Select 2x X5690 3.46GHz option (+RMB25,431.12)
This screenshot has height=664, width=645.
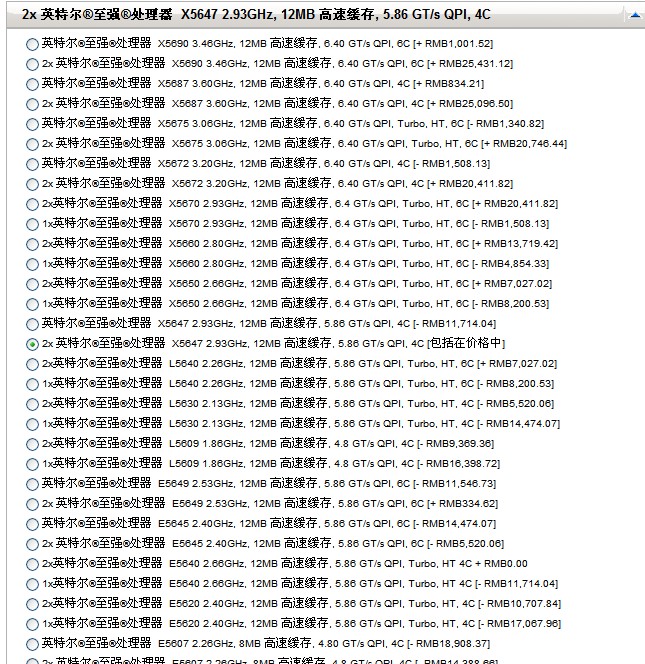pos(32,64)
